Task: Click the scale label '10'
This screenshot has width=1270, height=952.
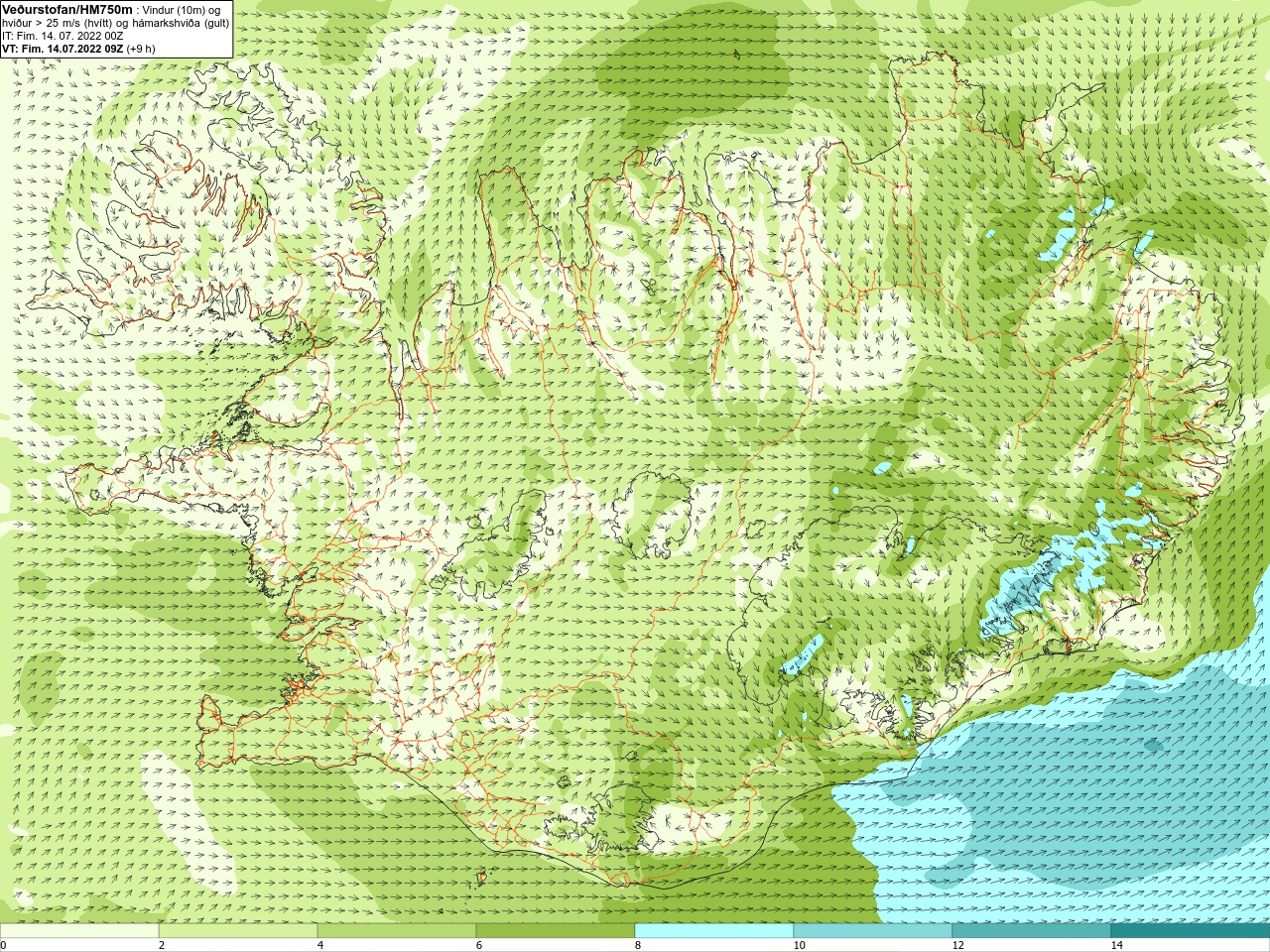Action: click(x=800, y=945)
